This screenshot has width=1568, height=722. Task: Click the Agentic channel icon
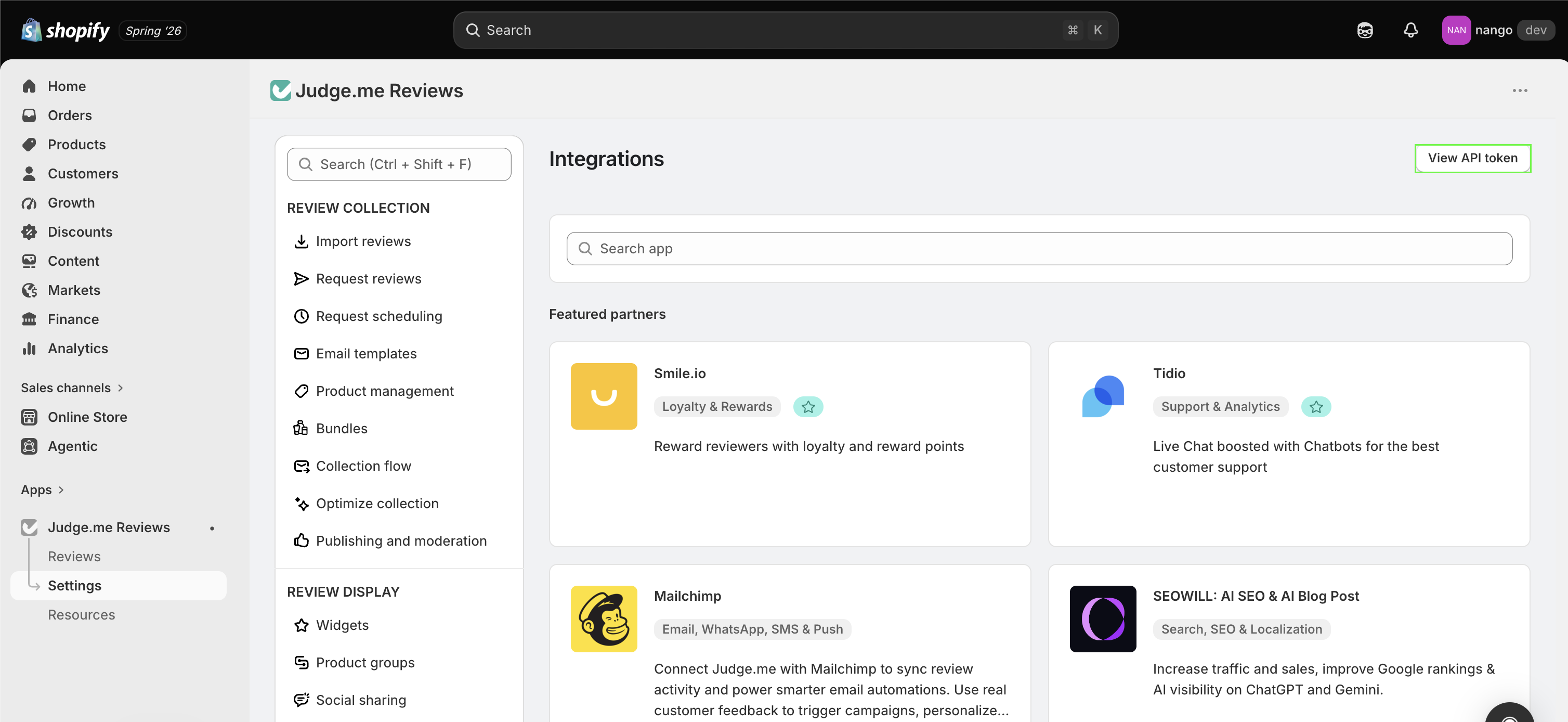(29, 447)
